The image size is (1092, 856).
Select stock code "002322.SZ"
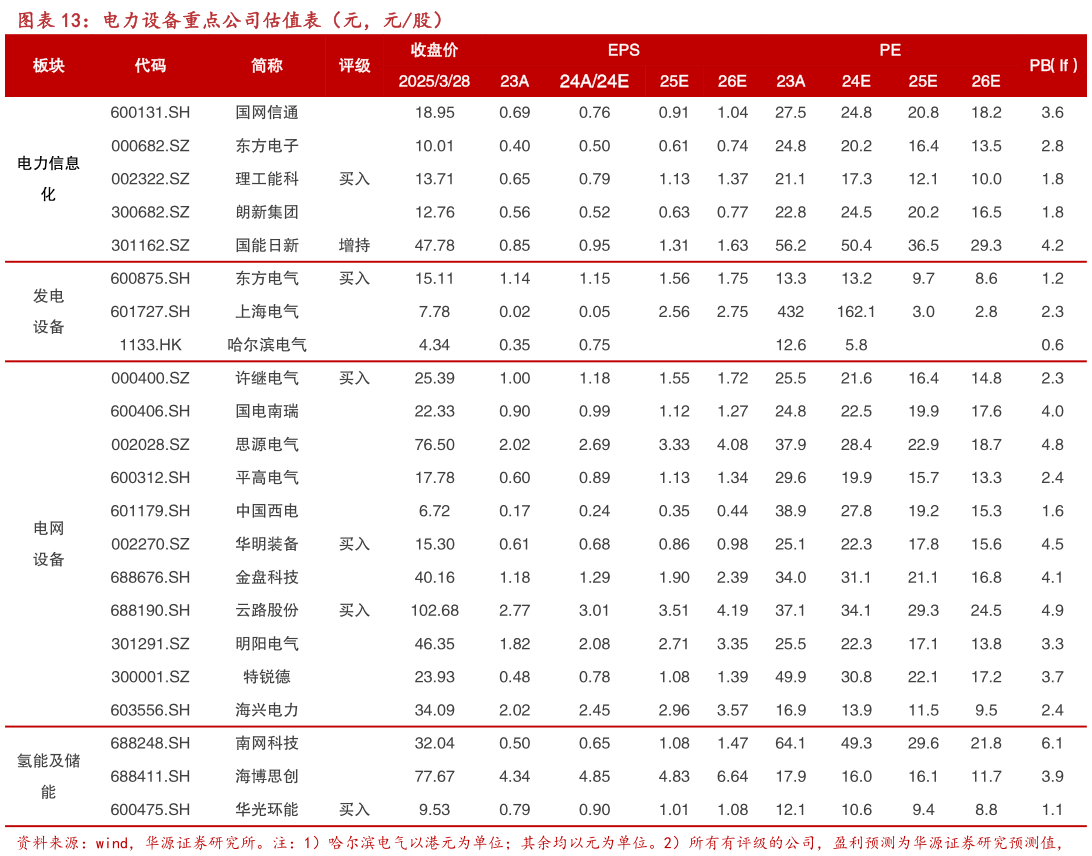[x=150, y=179]
